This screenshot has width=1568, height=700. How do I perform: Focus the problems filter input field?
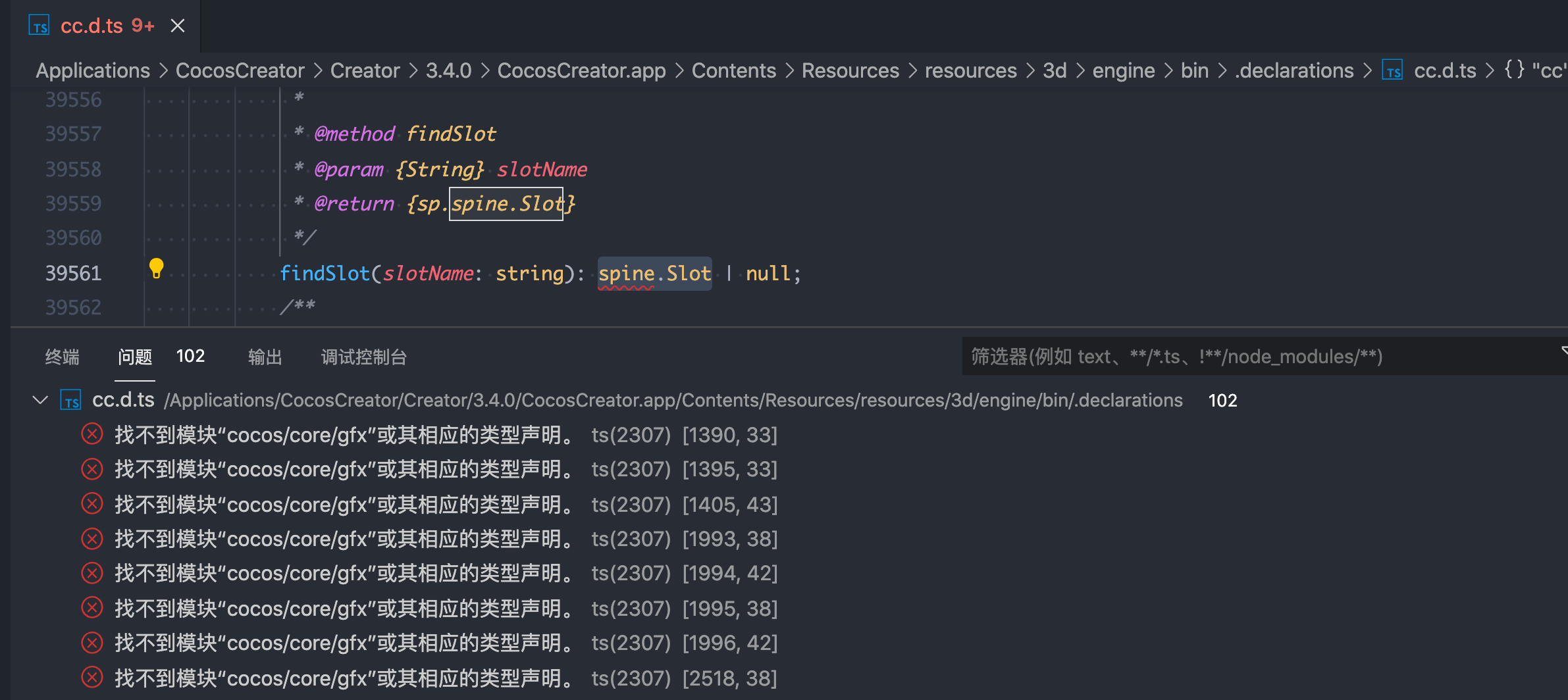[x=1251, y=357]
